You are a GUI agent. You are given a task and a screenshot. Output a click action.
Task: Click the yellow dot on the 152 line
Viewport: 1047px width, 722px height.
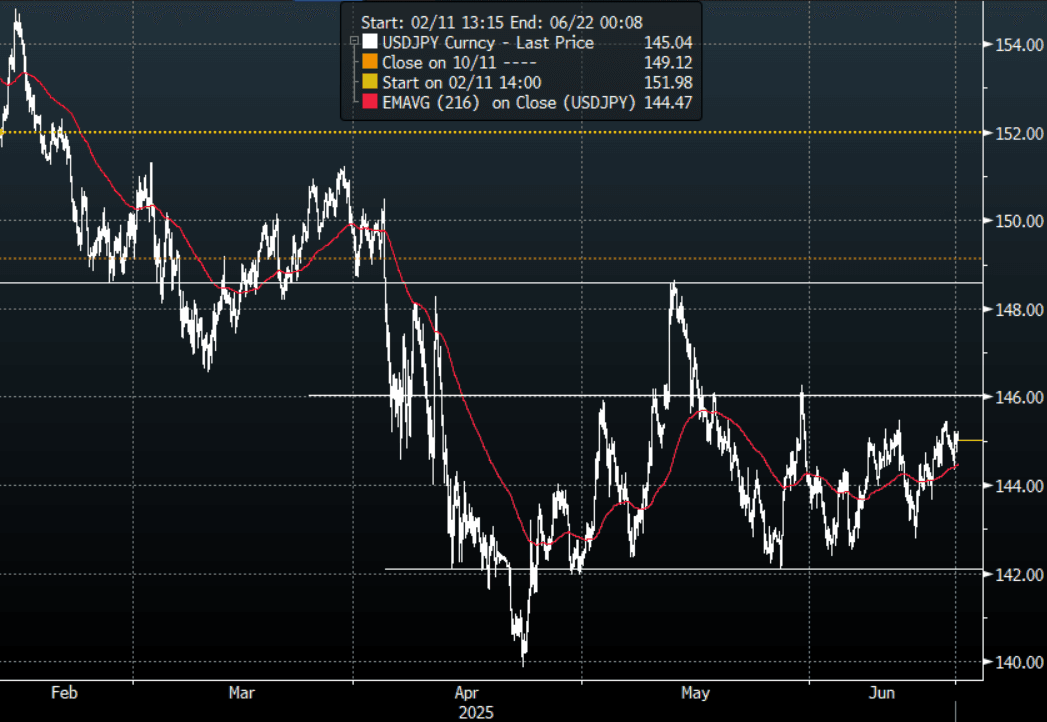(3, 132)
